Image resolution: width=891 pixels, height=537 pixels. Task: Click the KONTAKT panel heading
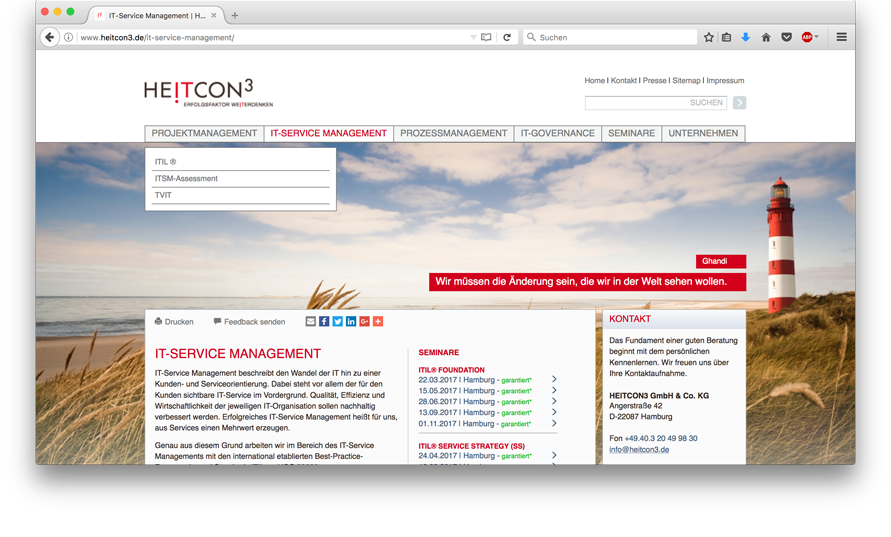(630, 319)
